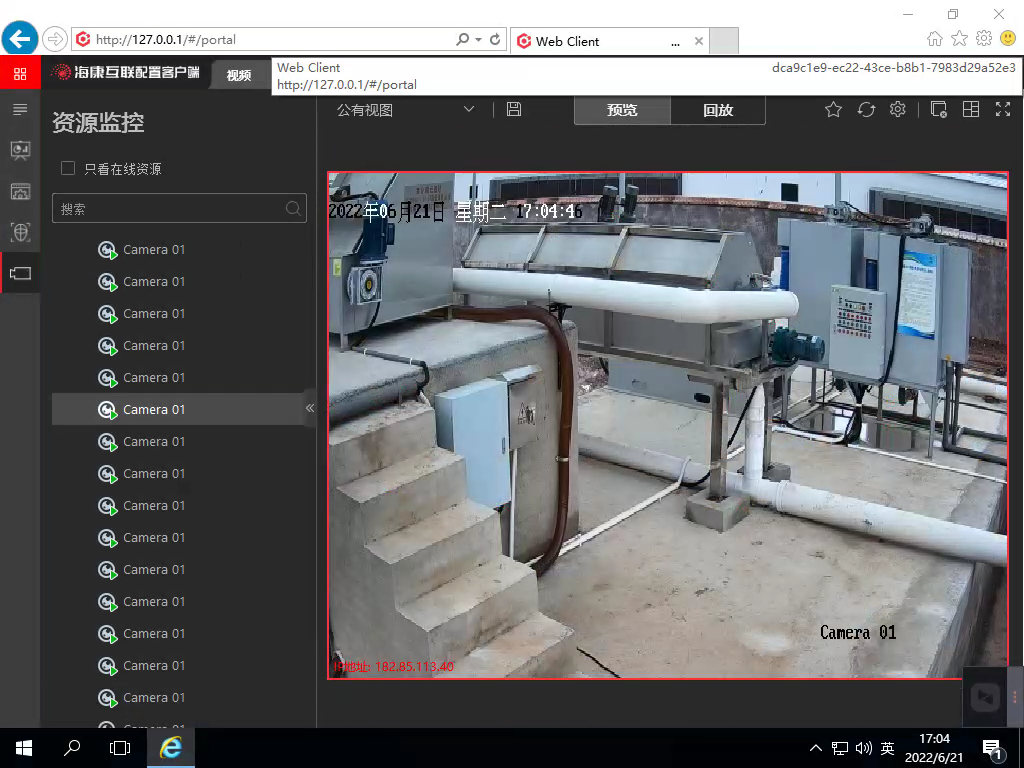The height and width of the screenshot is (768, 1024).
Task: Click the save view floppy disk icon
Action: click(x=514, y=109)
